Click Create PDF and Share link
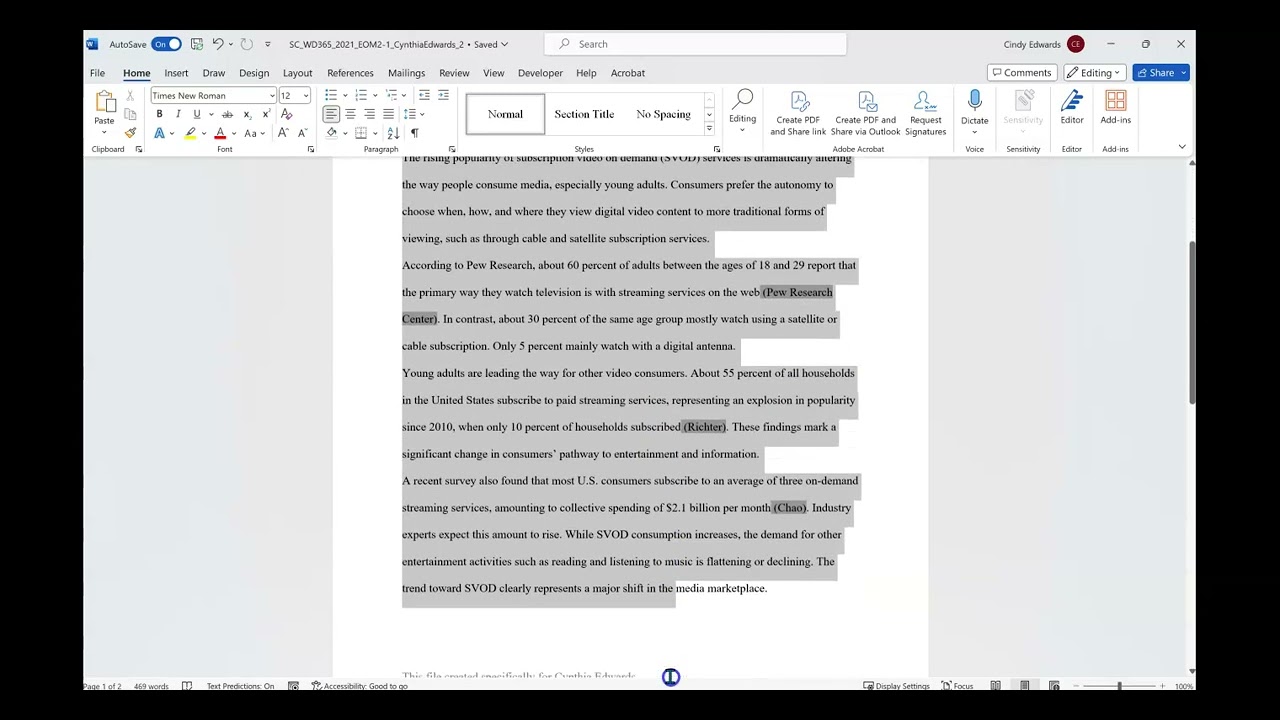Image resolution: width=1280 pixels, height=720 pixels. (798, 112)
